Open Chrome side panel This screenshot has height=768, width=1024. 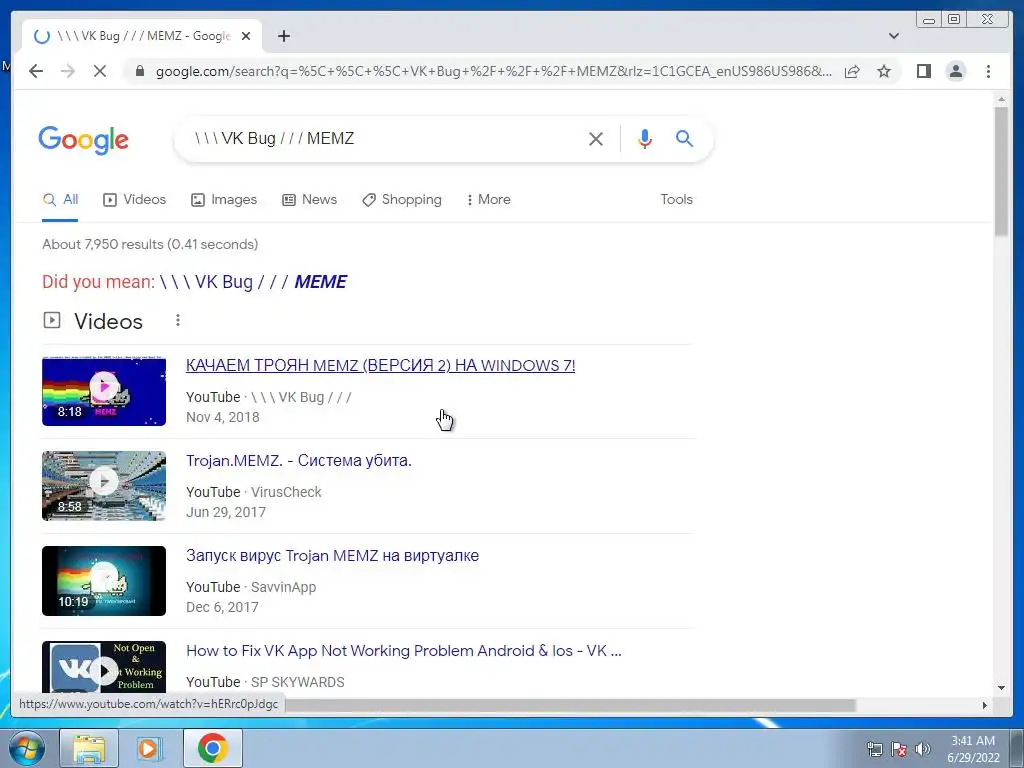click(923, 71)
